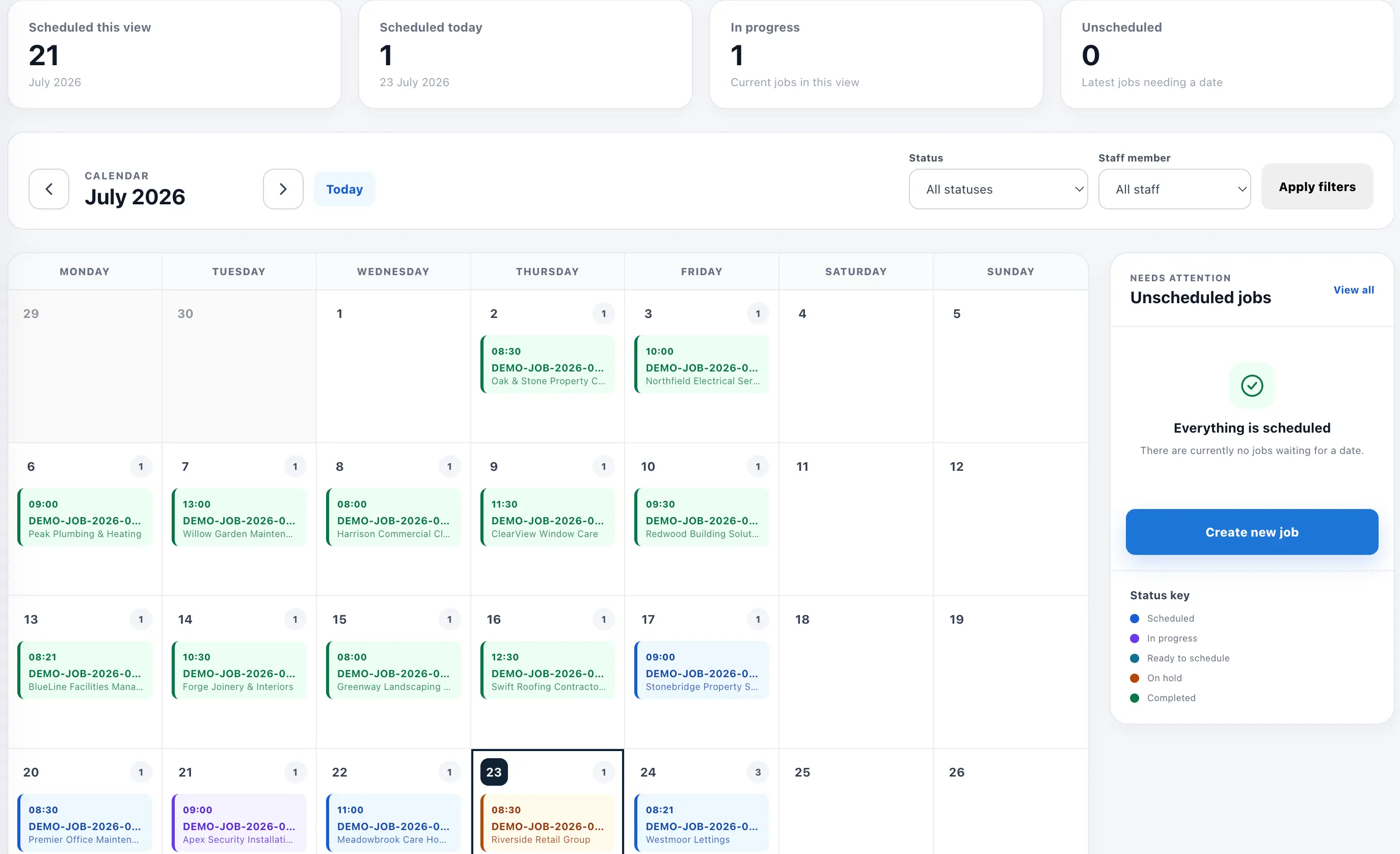
Task: Select Sunday July 12 date
Action: [x=957, y=466]
